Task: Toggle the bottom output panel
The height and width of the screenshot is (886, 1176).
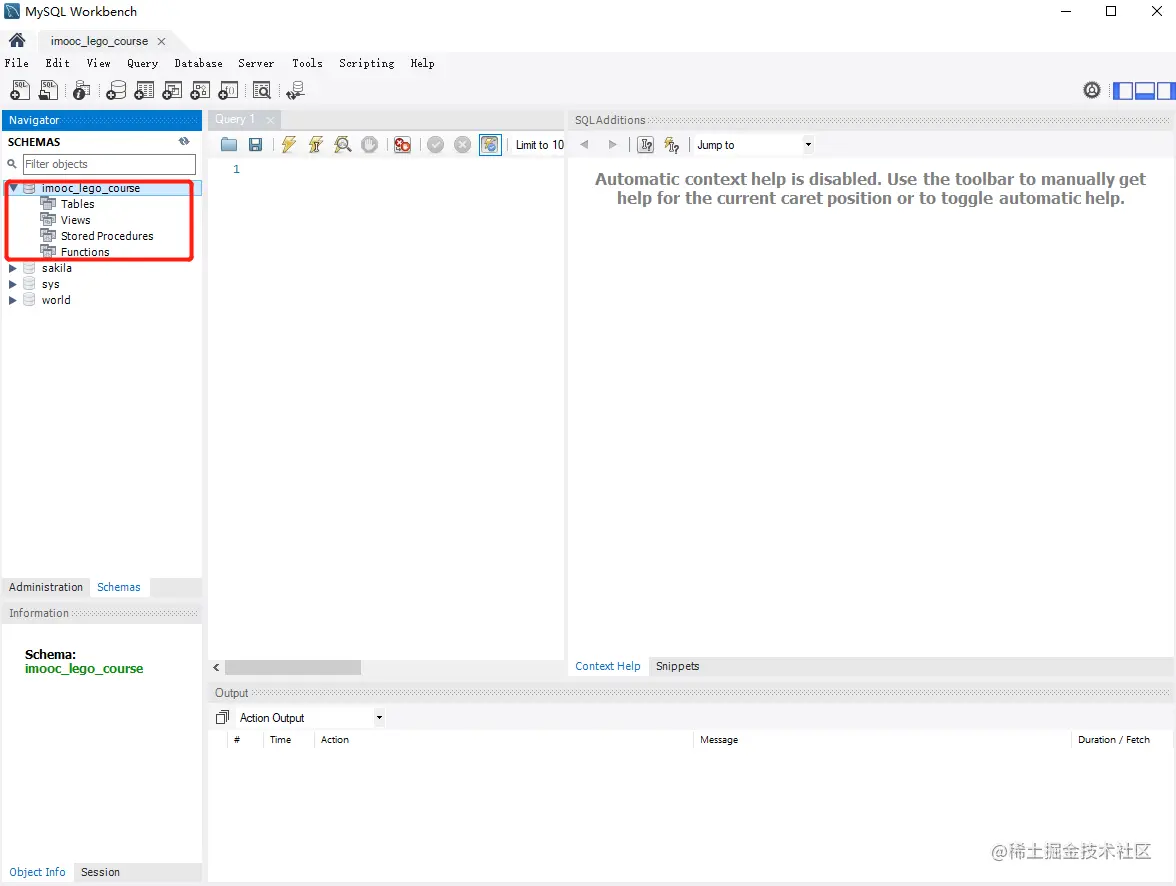Action: pyautogui.click(x=1144, y=91)
